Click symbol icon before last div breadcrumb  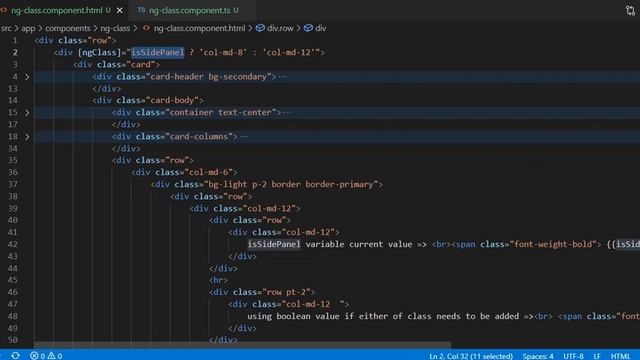(x=308, y=28)
